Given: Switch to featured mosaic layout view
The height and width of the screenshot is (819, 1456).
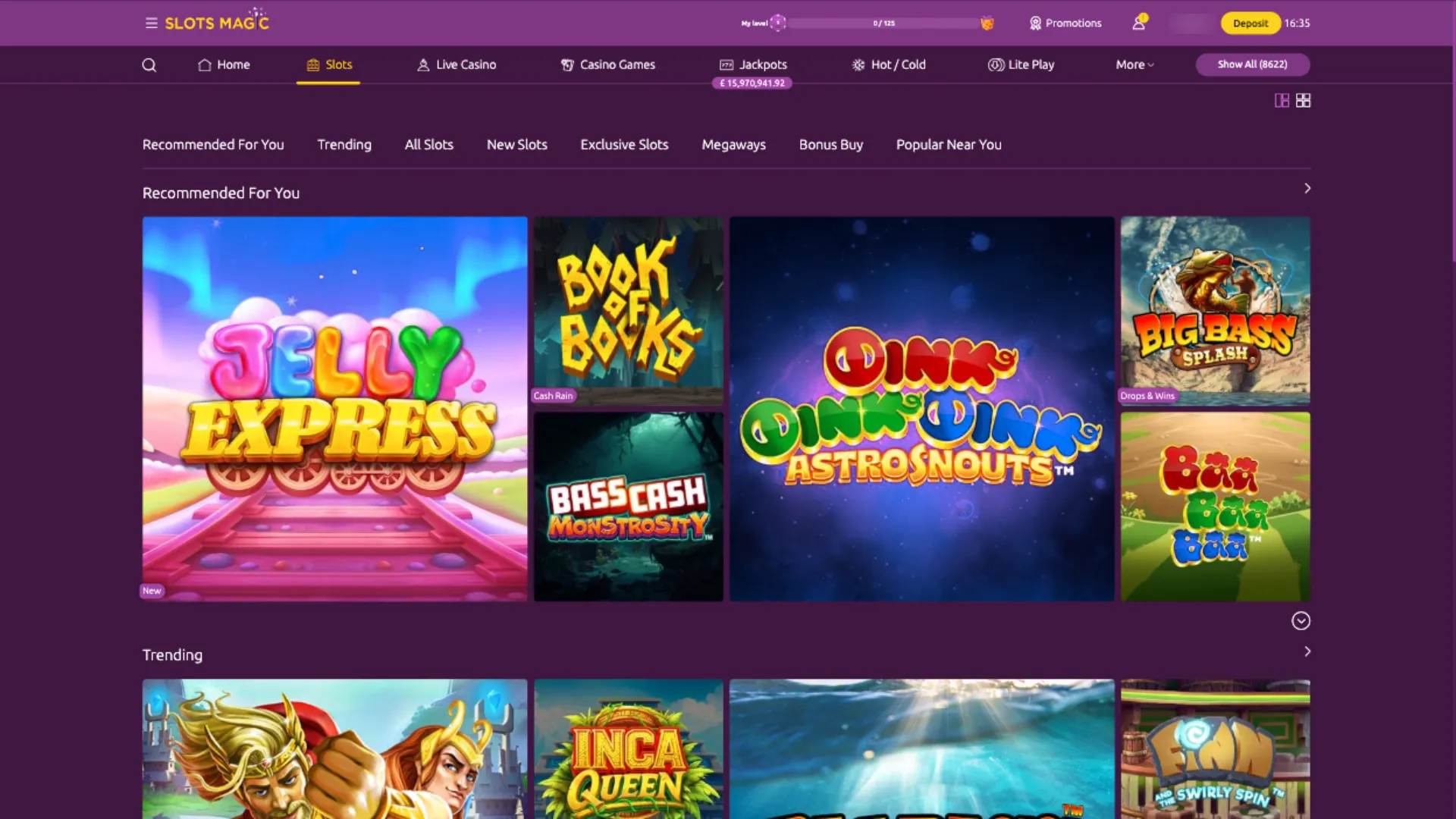Looking at the screenshot, I should [1282, 100].
